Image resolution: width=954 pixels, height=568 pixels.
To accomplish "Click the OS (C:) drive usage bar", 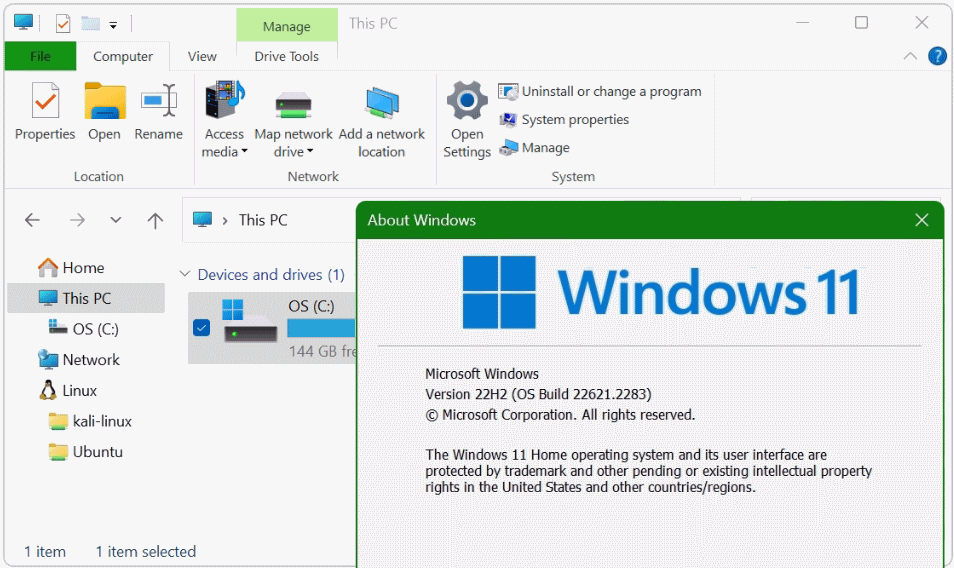I will pos(321,328).
